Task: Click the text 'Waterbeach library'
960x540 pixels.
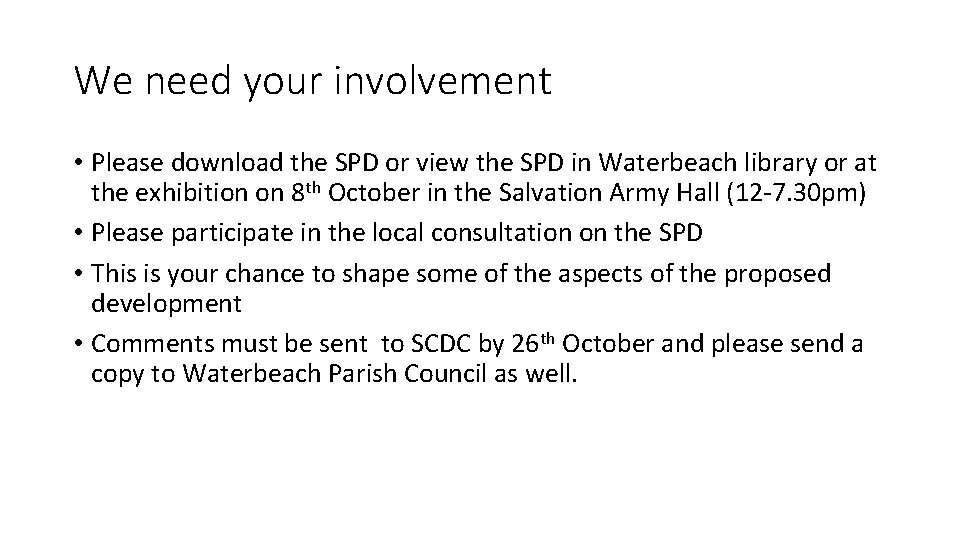Action: [x=707, y=163]
